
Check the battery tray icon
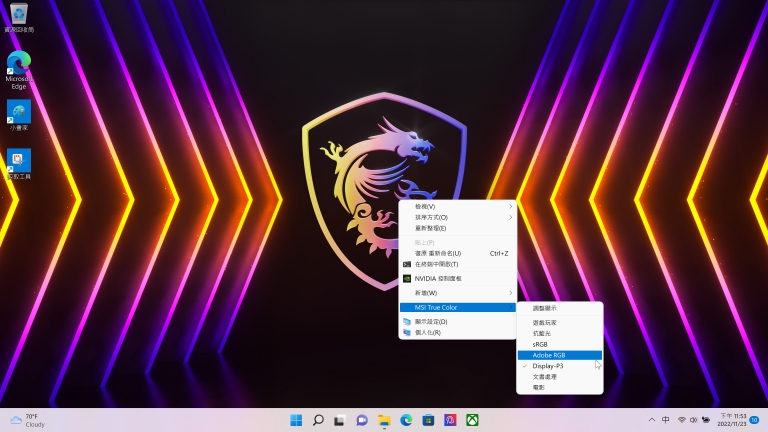[x=706, y=420]
